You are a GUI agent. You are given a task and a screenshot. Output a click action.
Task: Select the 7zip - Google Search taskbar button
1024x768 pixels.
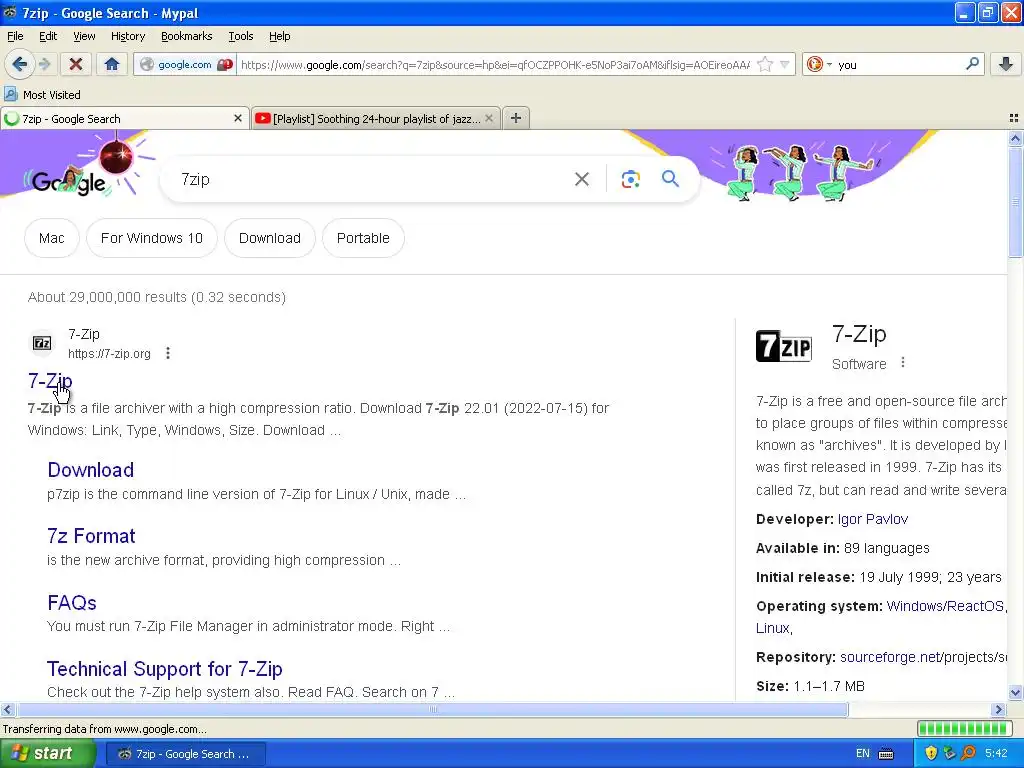point(185,754)
